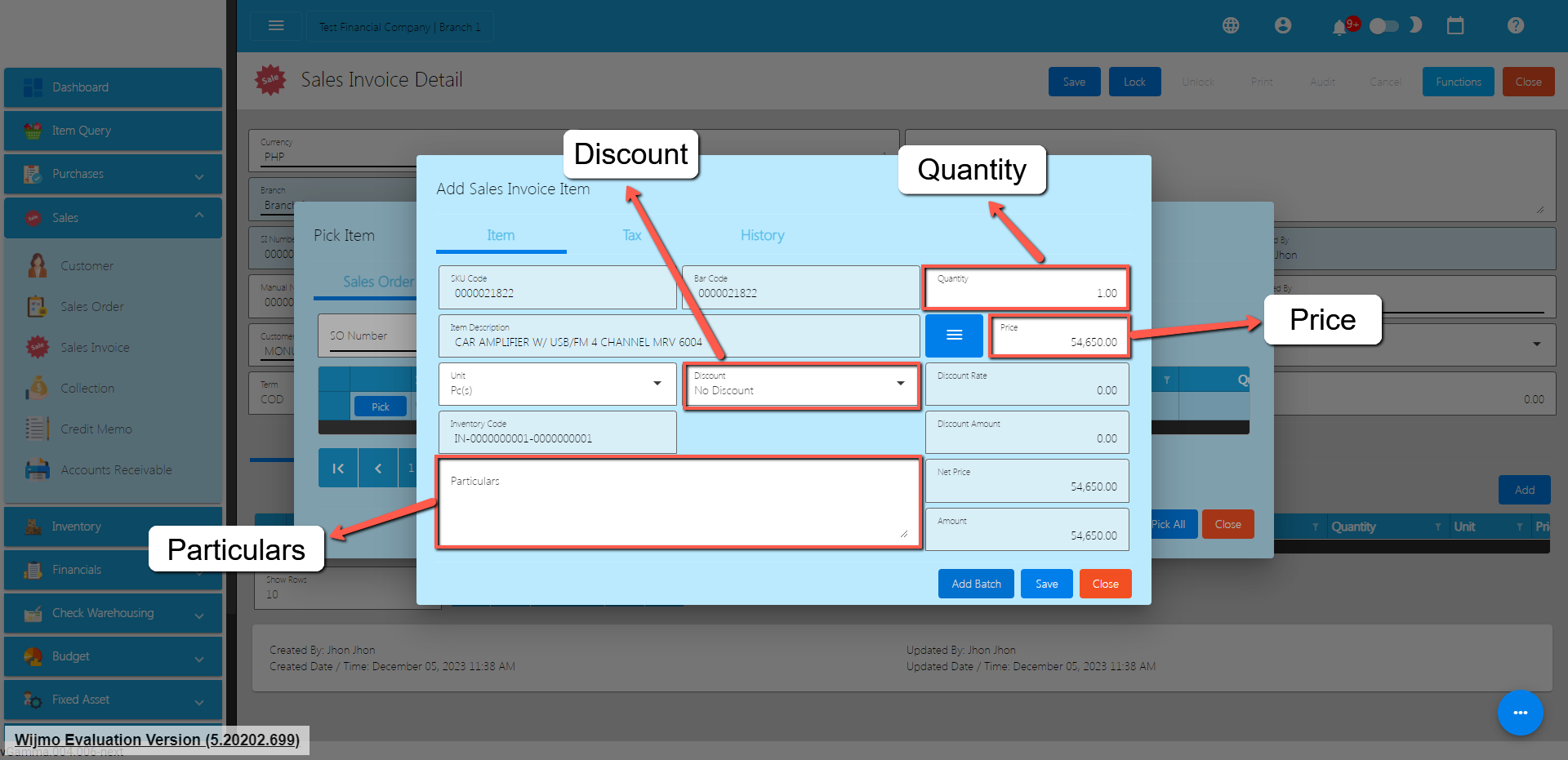Click the blue list icon beside Price

pyautogui.click(x=954, y=336)
